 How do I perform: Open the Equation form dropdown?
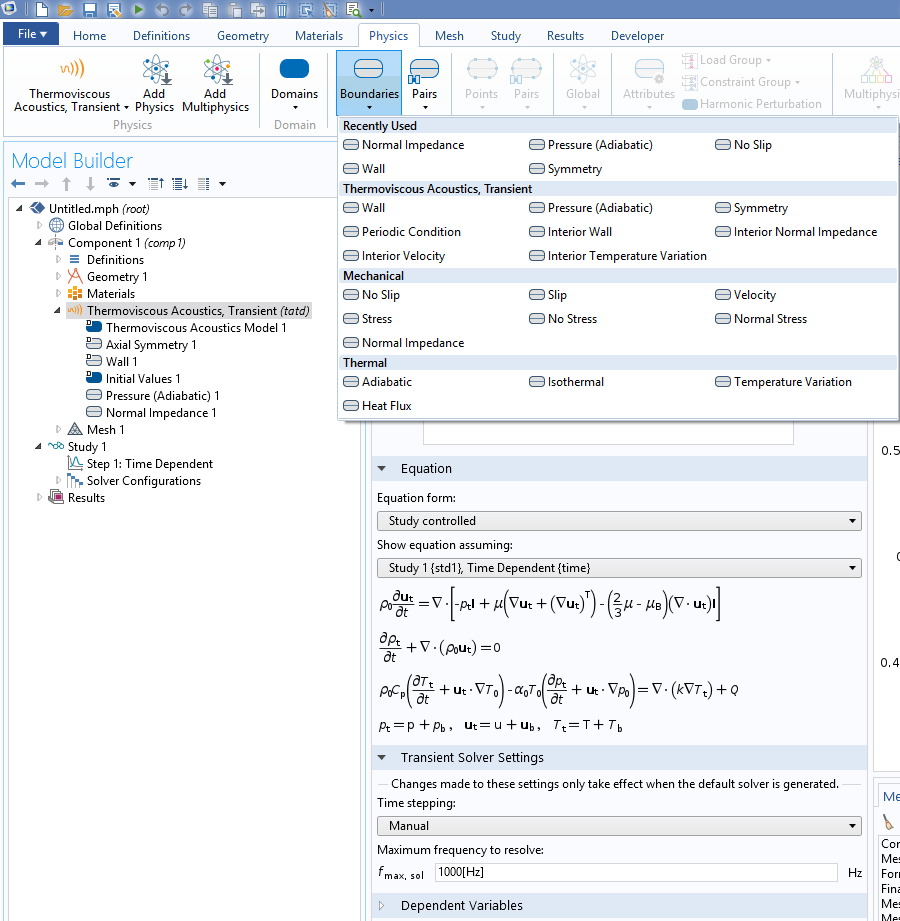618,521
